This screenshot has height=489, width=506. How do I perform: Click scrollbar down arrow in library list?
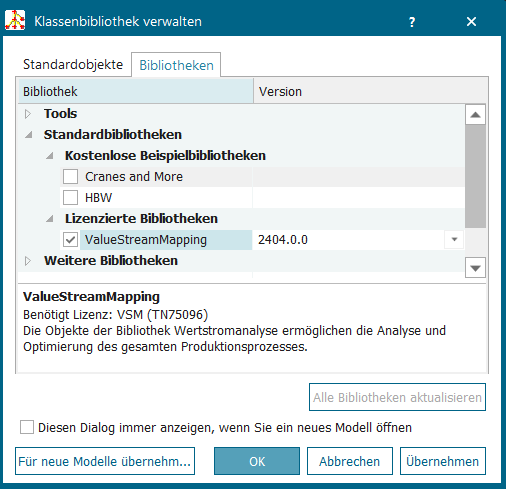(475, 267)
